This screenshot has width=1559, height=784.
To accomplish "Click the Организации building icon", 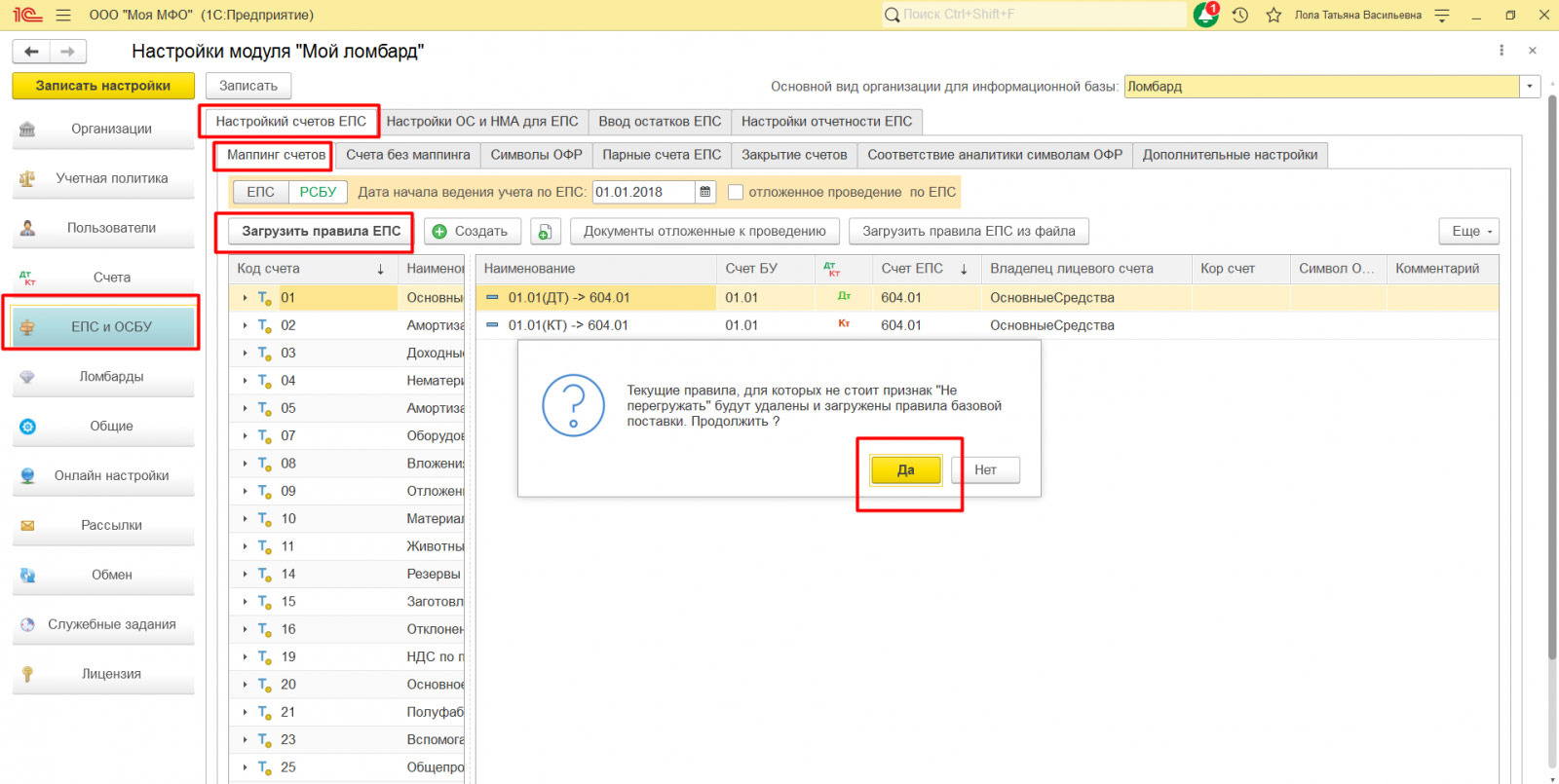I will (x=27, y=130).
